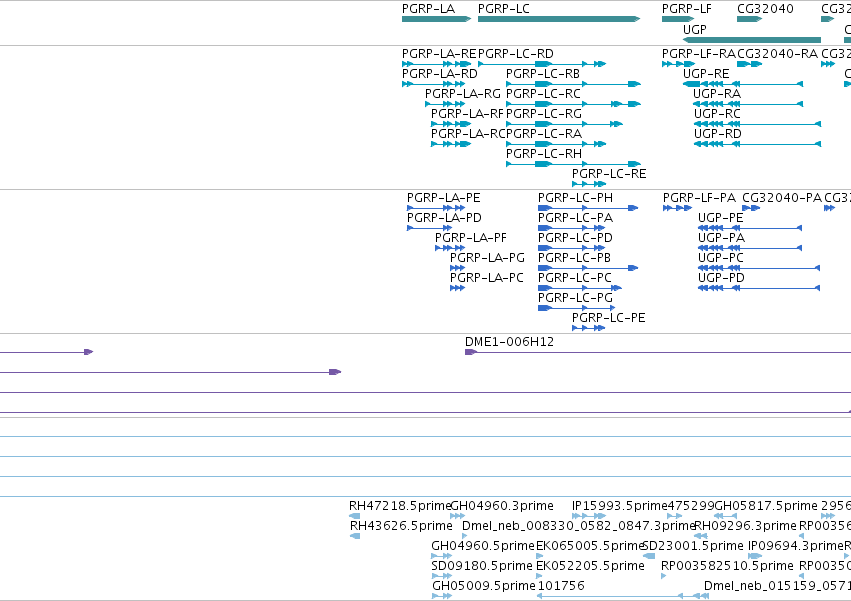Click EST GH05009.5prime
The height and width of the screenshot is (601, 851).
484,586
